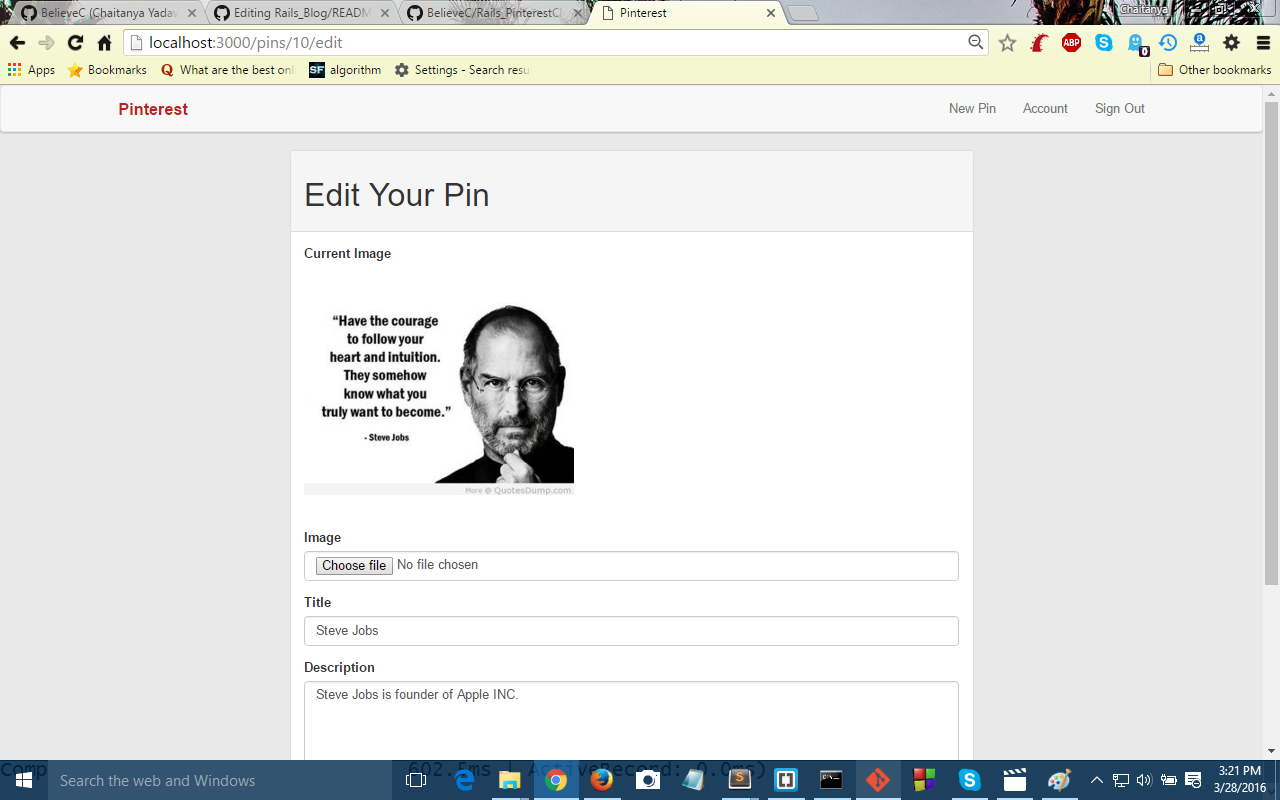Open File Explorer from the taskbar

[x=509, y=780]
